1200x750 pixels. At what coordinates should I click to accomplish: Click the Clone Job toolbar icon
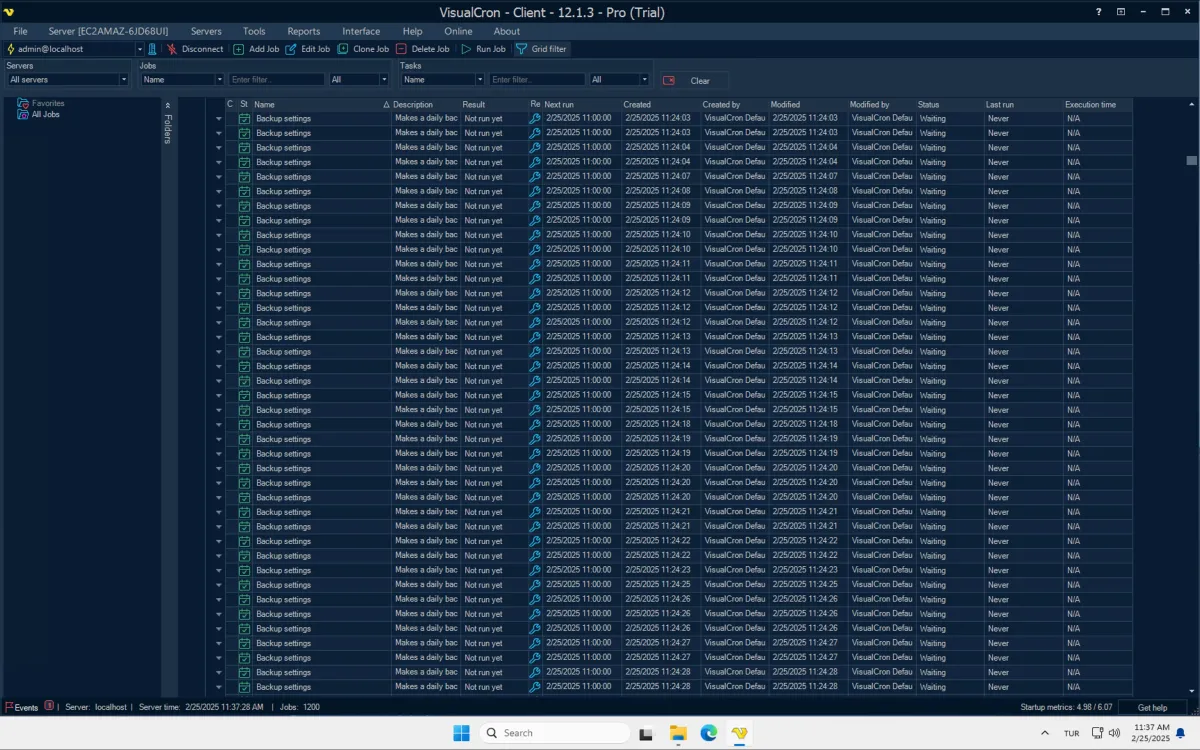click(x=343, y=49)
